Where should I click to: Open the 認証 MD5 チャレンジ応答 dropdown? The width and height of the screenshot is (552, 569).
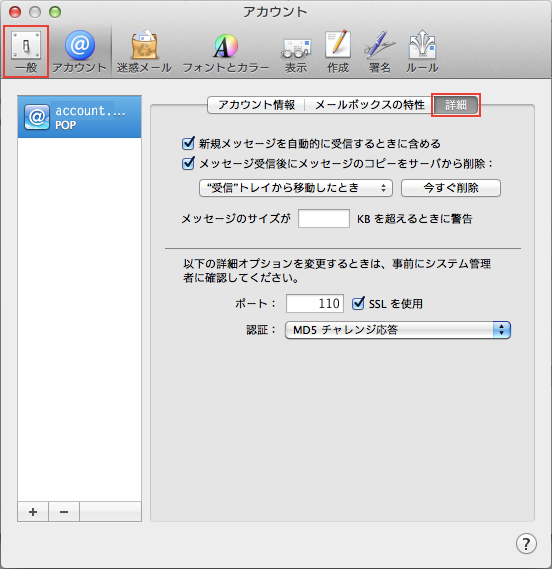tap(398, 330)
